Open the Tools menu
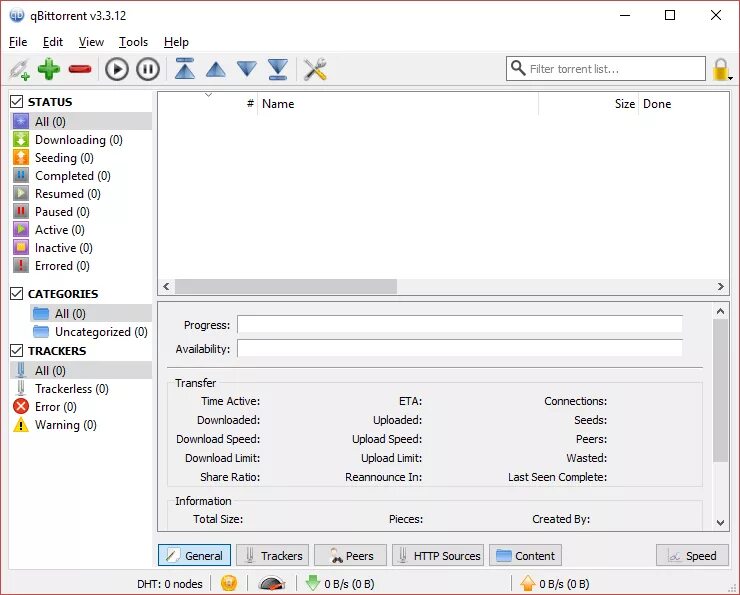The height and width of the screenshot is (595, 740). 133,42
